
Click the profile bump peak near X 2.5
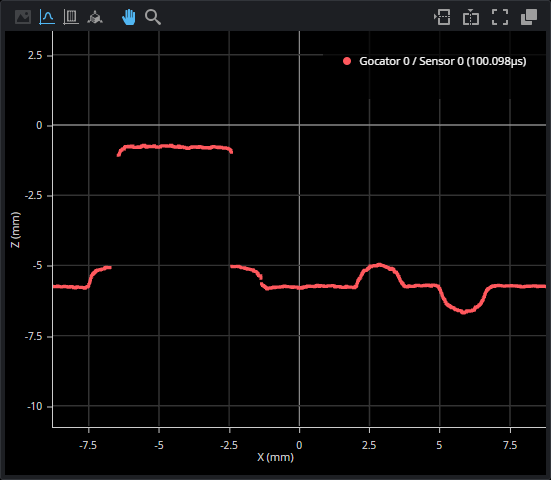coord(379,265)
